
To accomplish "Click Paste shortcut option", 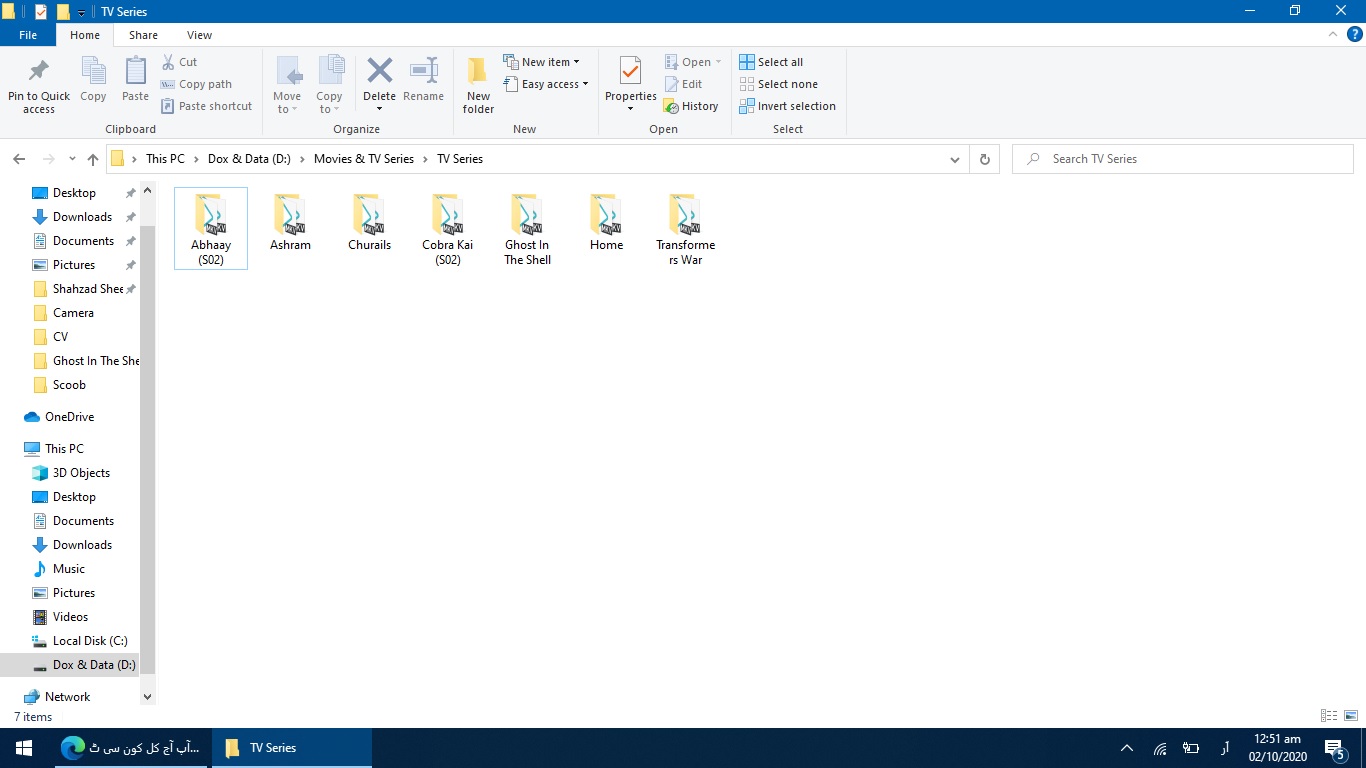I will pos(207,106).
